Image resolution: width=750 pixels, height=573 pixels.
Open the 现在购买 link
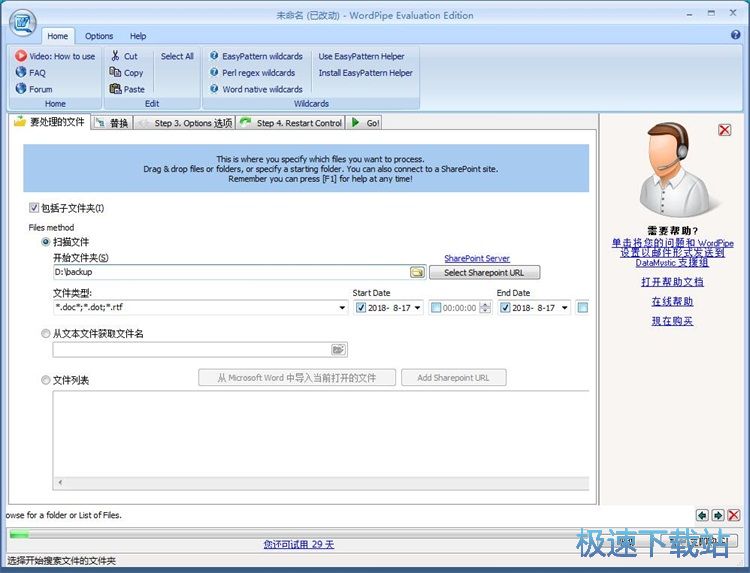(x=673, y=321)
